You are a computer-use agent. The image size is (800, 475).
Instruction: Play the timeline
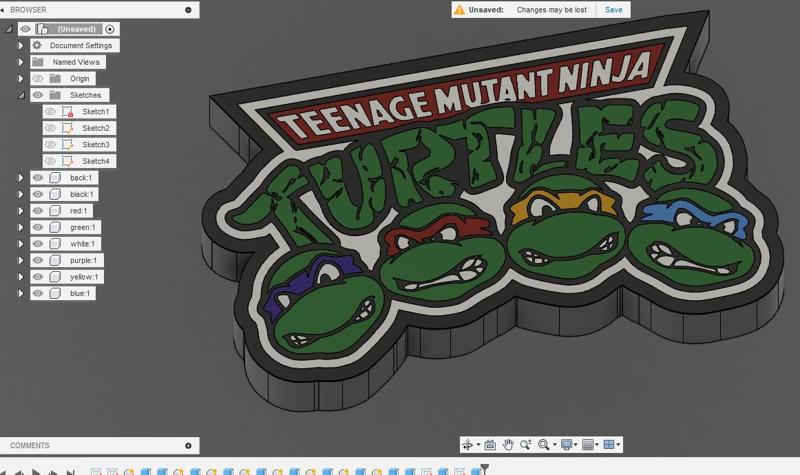point(36,472)
